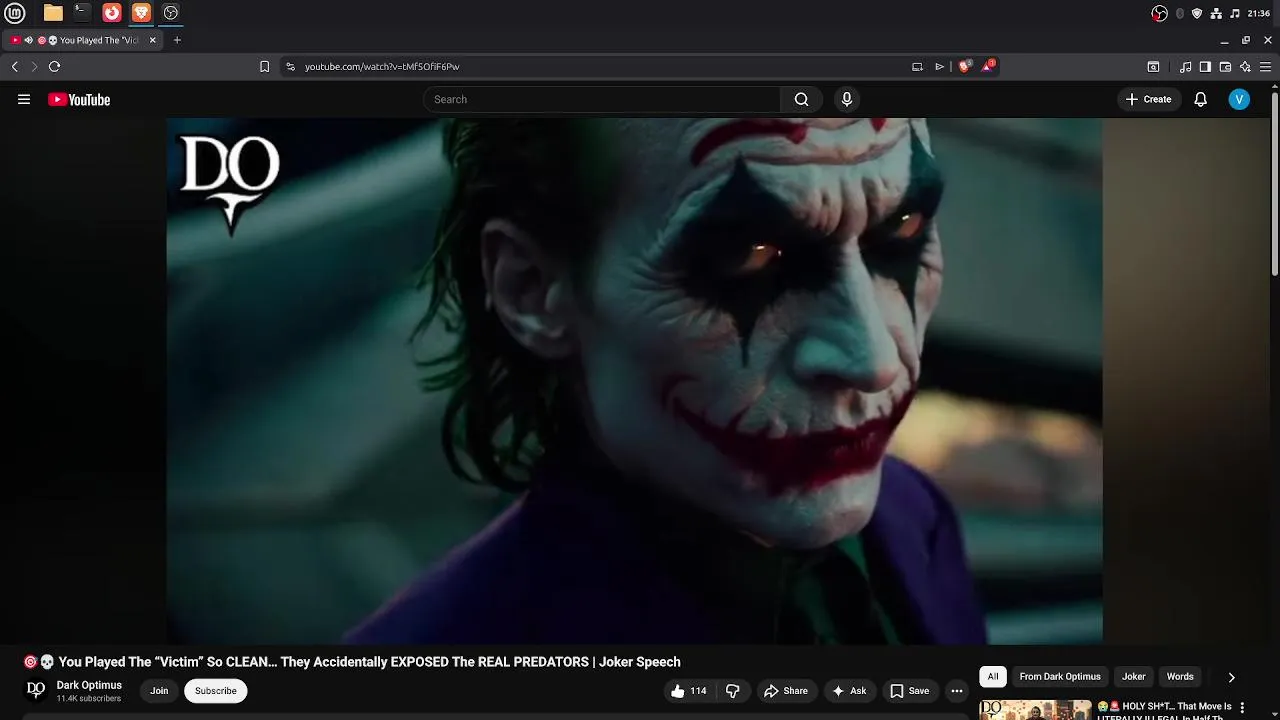The image size is (1280, 720).
Task: Open Dark Optimus channel avatar
Action: click(x=36, y=690)
